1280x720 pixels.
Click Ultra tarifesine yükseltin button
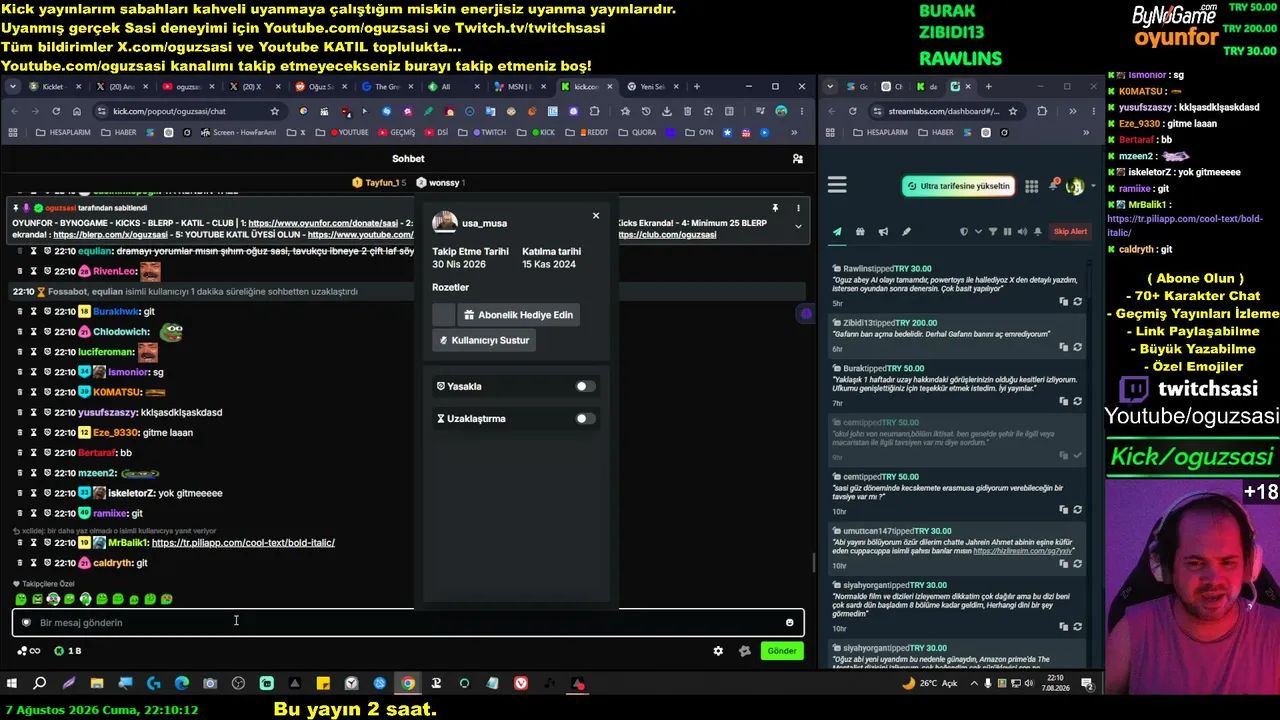click(x=959, y=186)
